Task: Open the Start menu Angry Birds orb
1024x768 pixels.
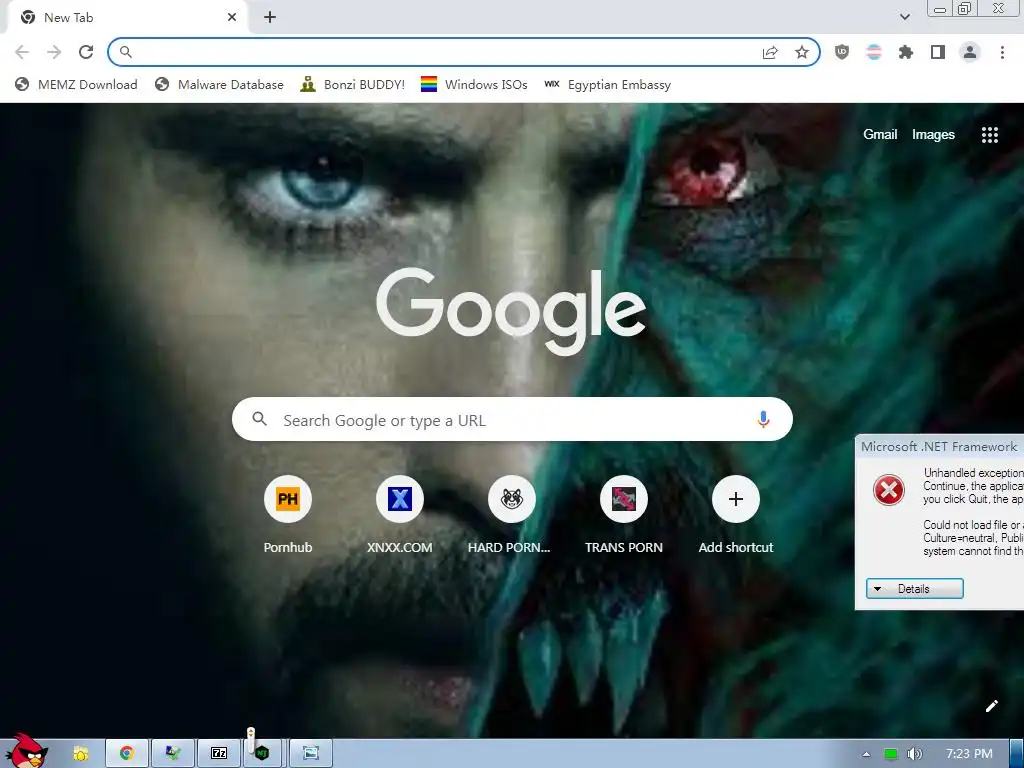Action: (26, 750)
